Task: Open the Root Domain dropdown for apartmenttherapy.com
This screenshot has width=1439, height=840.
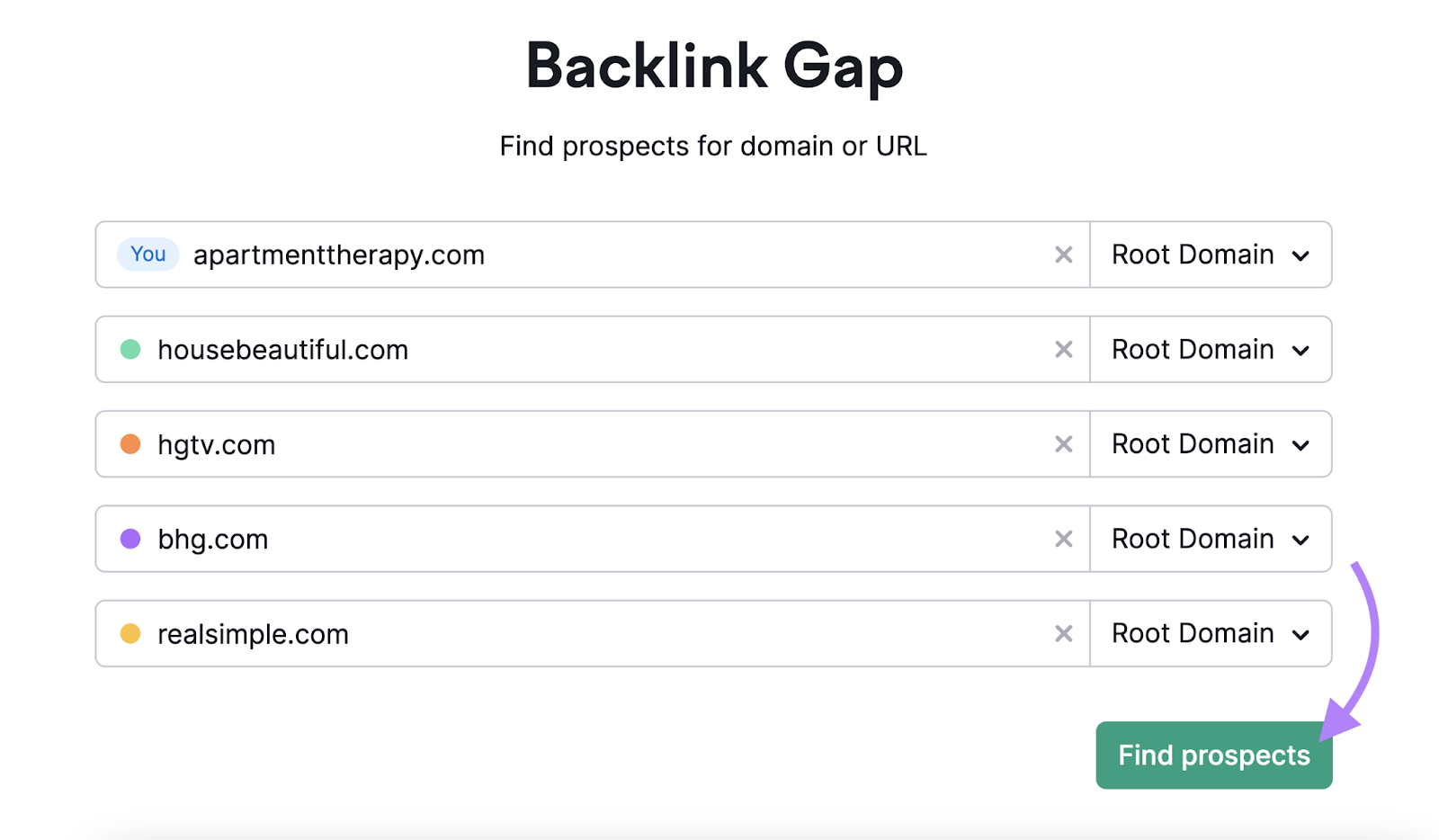Action: pyautogui.click(x=1211, y=255)
